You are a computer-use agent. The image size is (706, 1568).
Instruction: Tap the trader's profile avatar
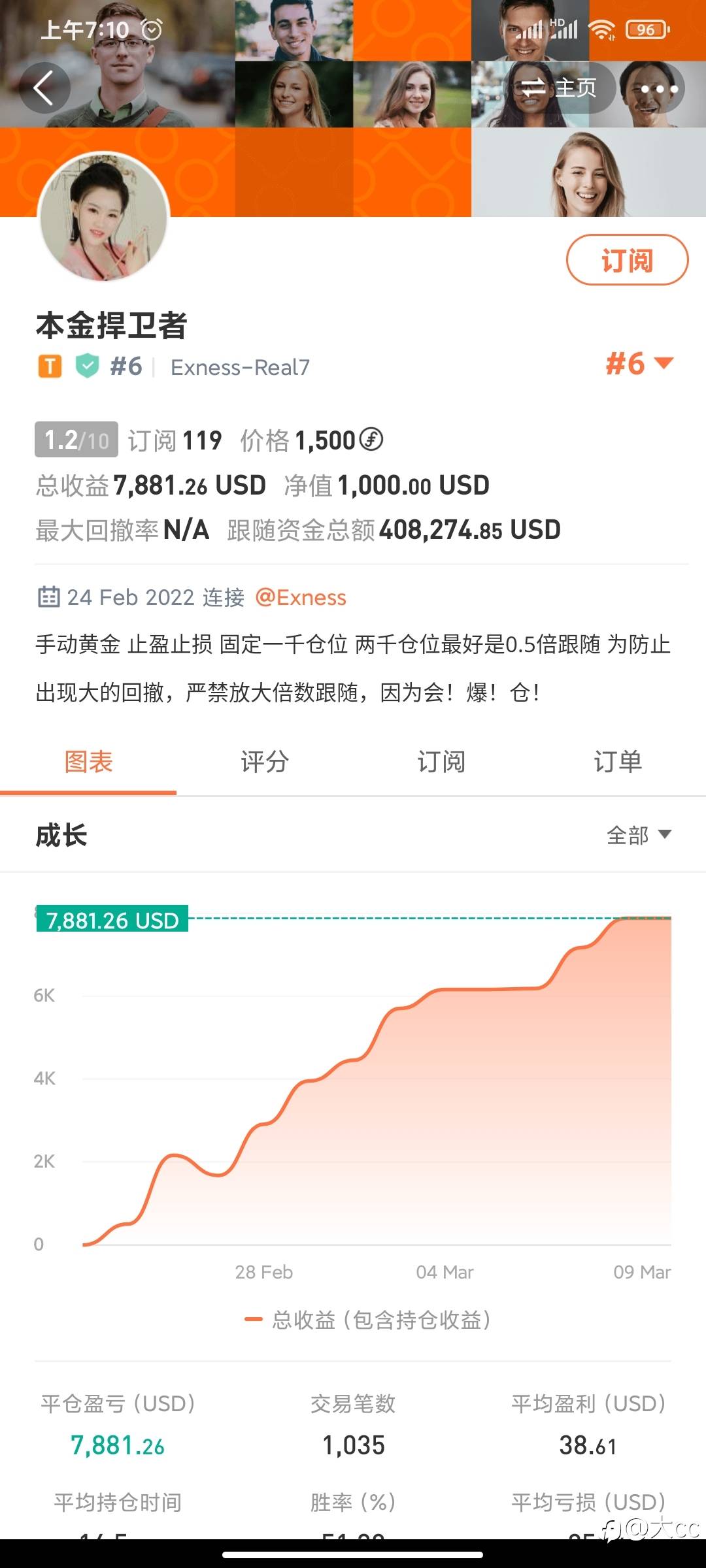coord(105,217)
